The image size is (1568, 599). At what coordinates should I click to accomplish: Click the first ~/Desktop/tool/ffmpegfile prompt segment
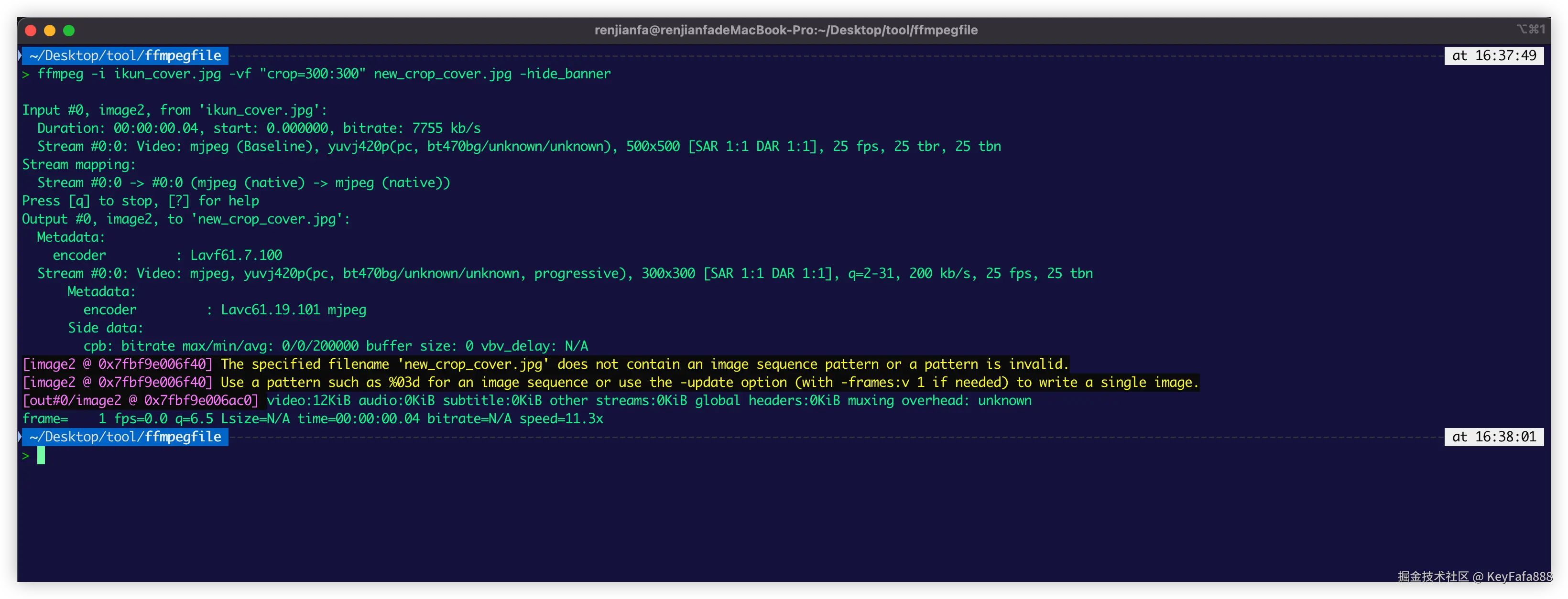point(125,56)
